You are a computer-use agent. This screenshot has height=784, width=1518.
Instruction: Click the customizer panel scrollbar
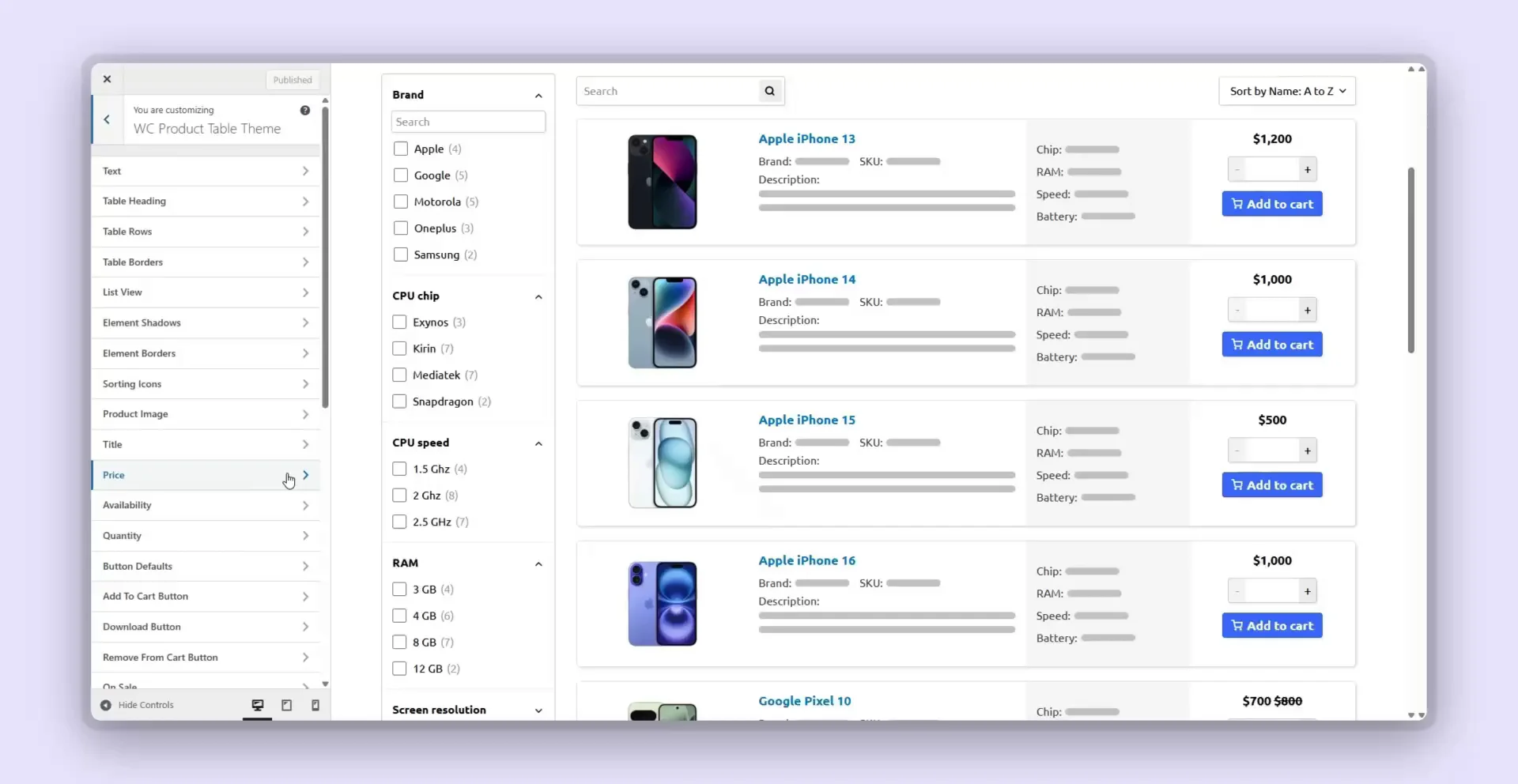[x=325, y=257]
